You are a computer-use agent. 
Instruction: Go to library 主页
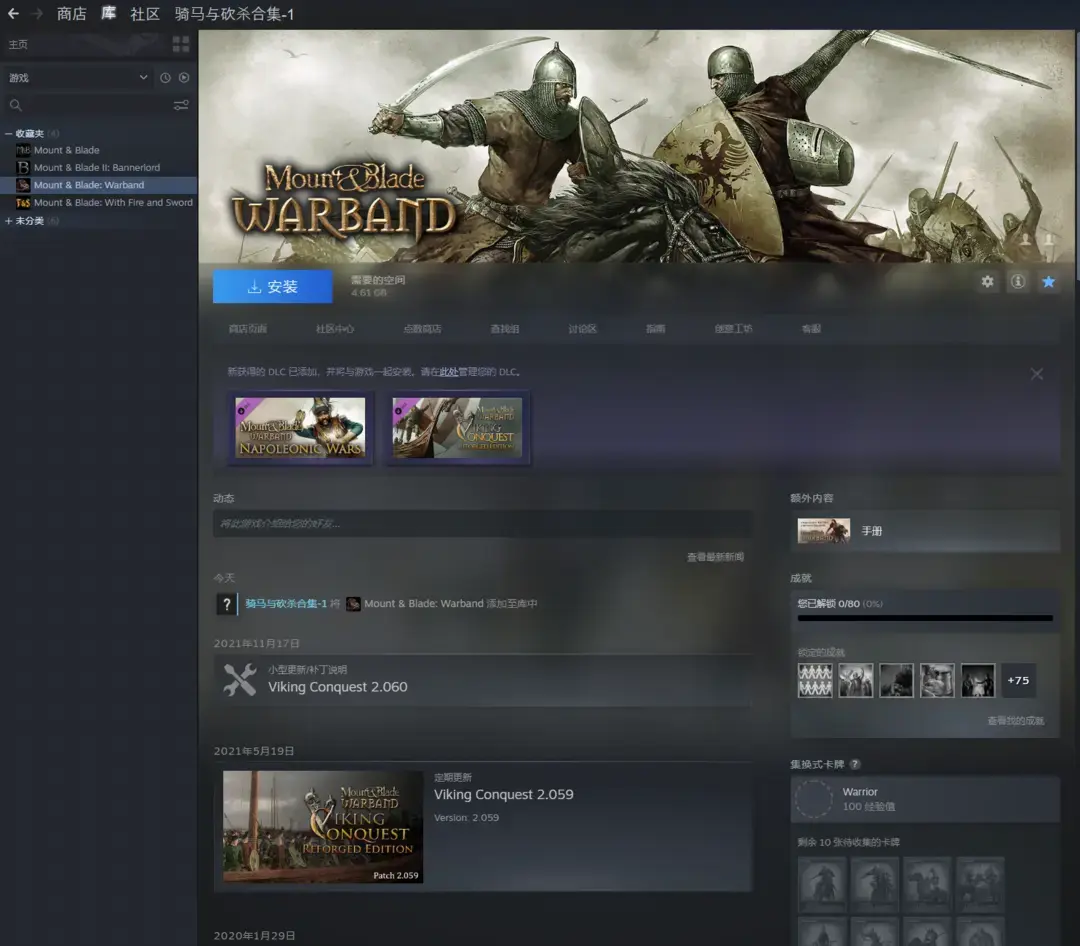point(18,45)
